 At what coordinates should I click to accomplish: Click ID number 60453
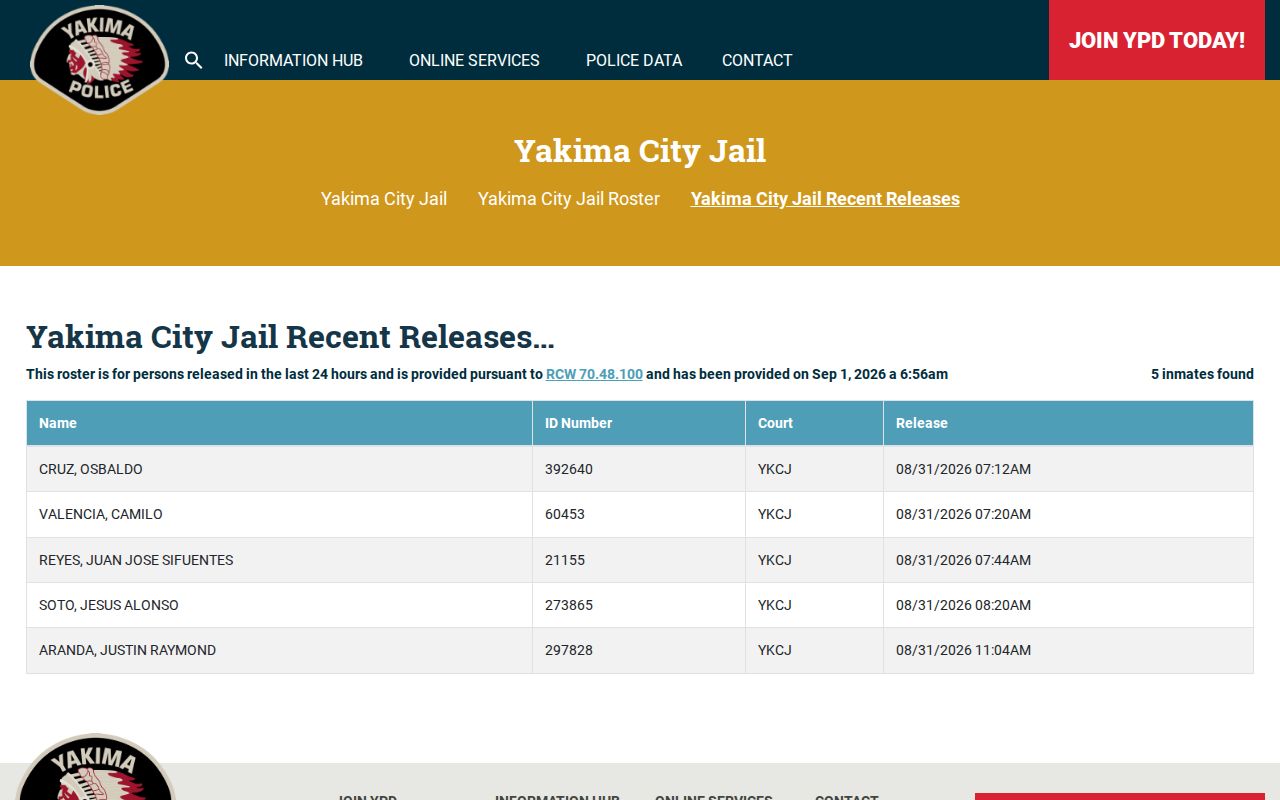565,514
